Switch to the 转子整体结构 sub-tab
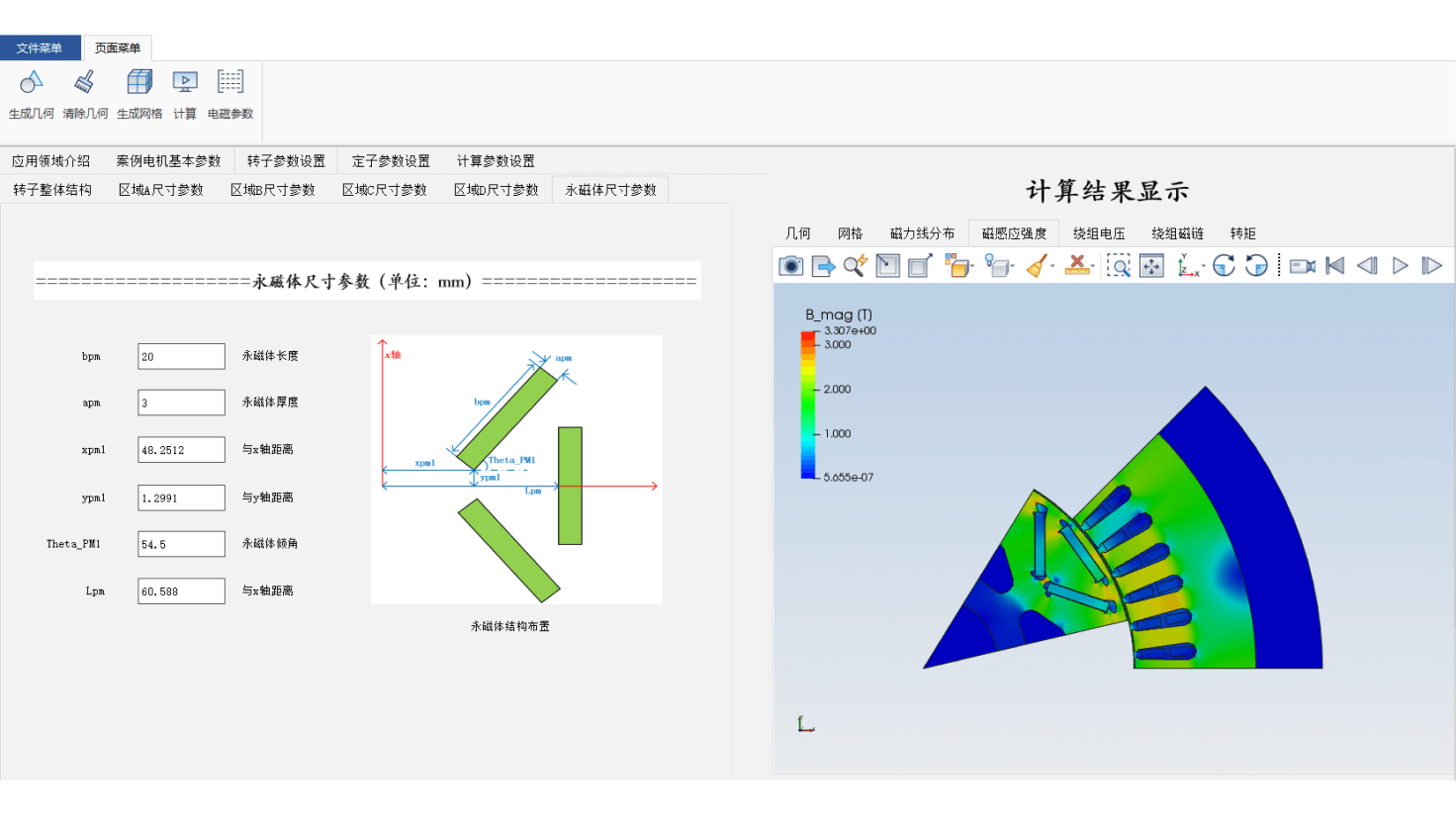This screenshot has width=1456, height=814. [52, 189]
